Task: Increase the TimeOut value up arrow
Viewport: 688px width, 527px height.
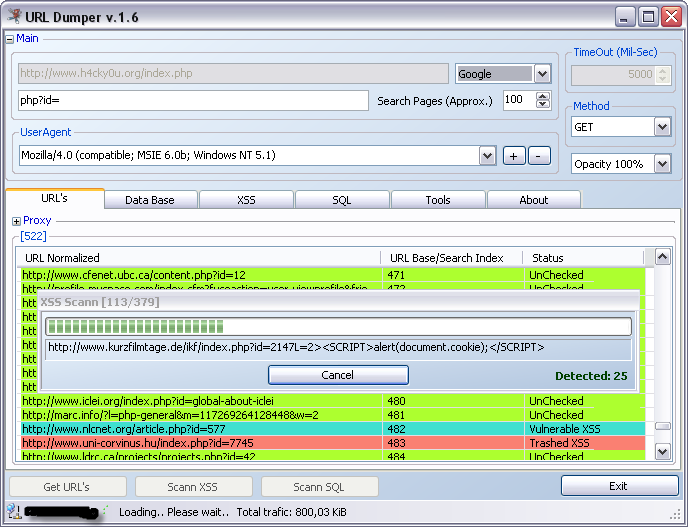Action: pyautogui.click(x=662, y=70)
